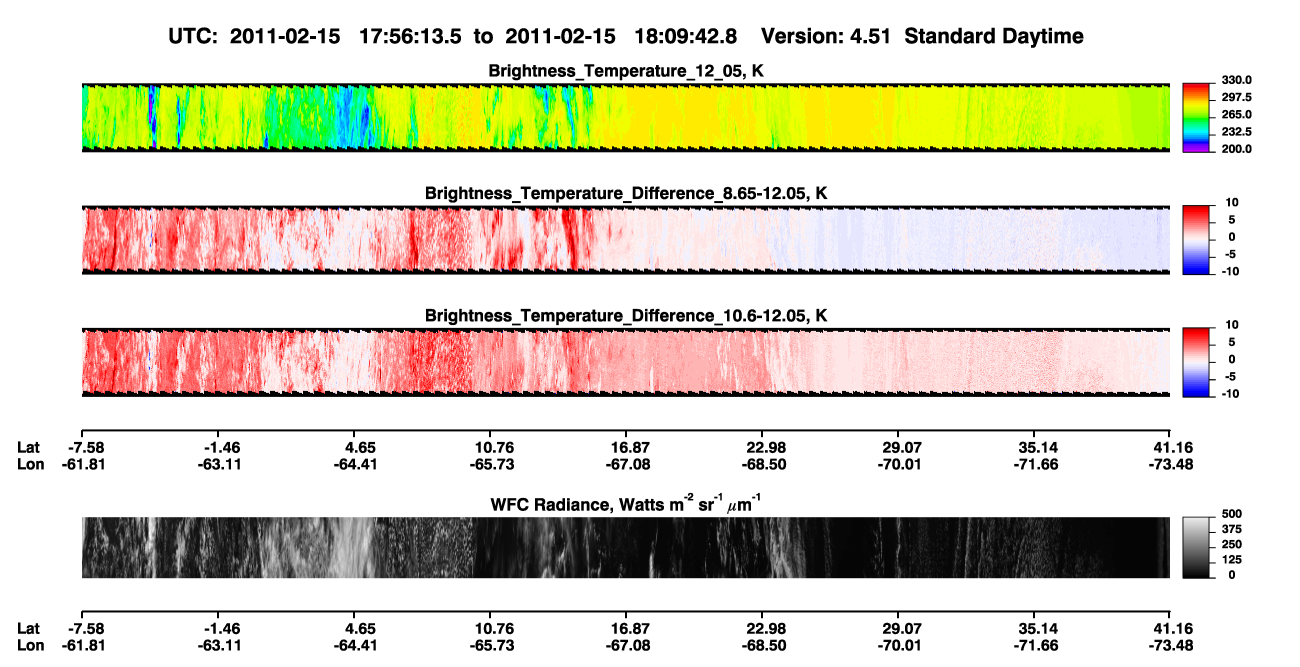Click the "Lat" label under the WFC Radiance panel
This screenshot has height=667, width=1300.
[28, 629]
